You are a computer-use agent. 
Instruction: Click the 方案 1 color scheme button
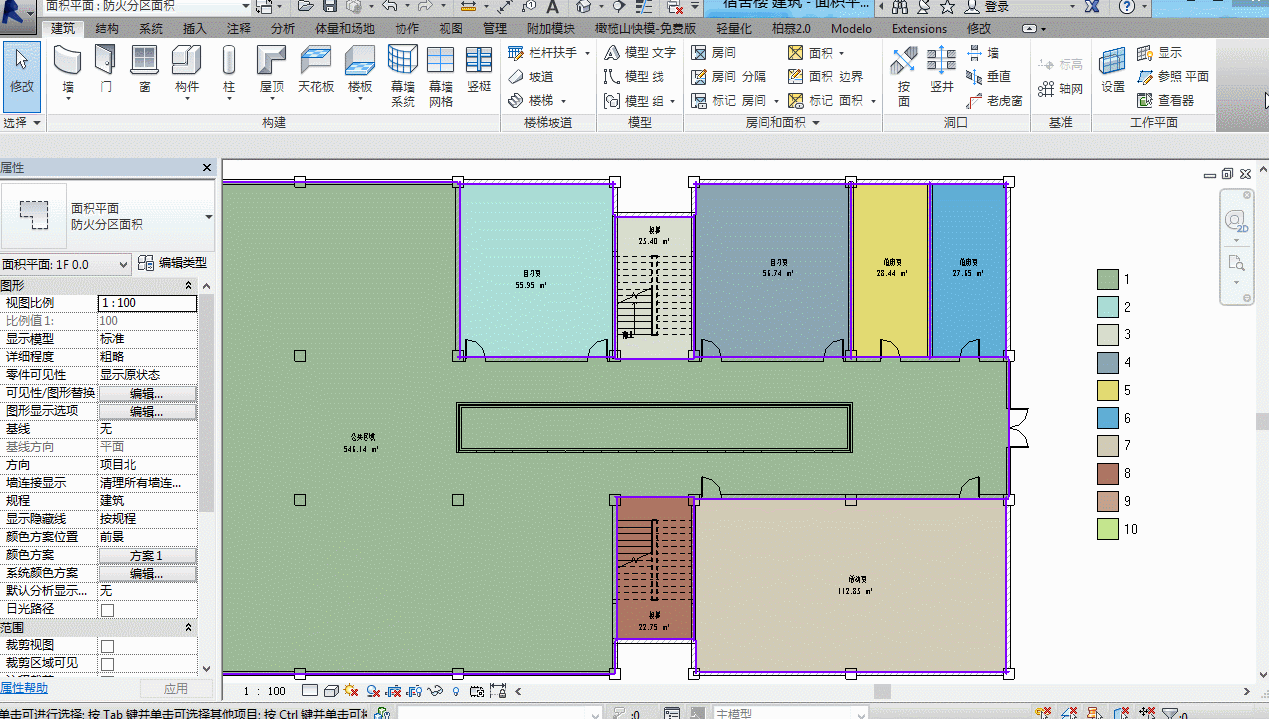coord(147,555)
